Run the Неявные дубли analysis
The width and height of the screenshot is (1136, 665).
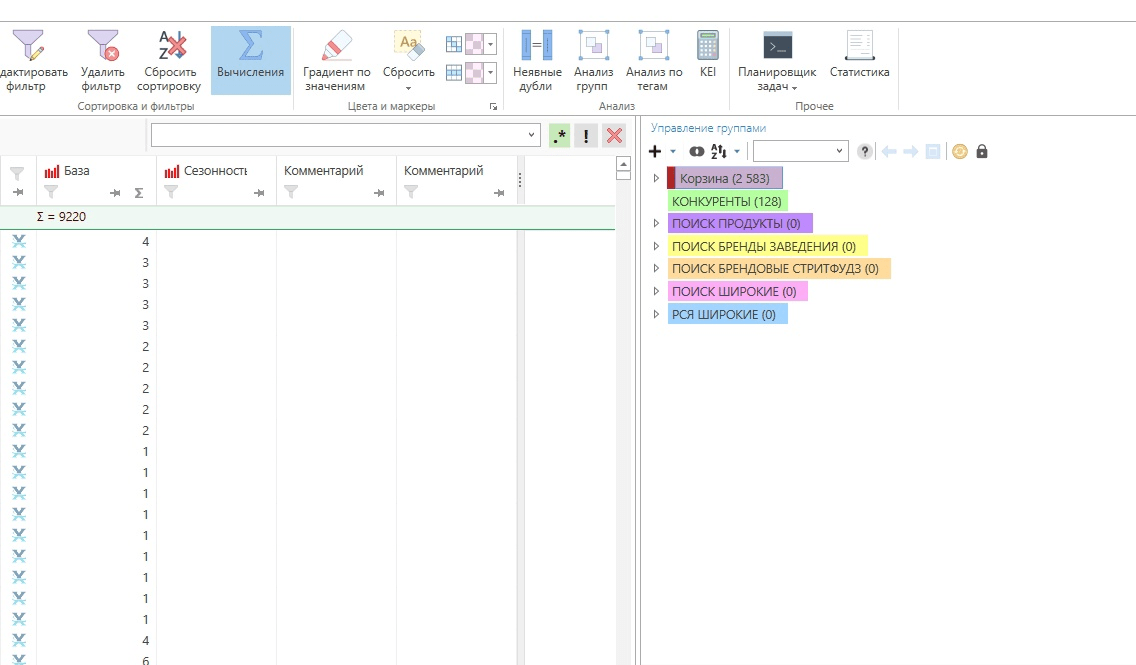(x=537, y=61)
